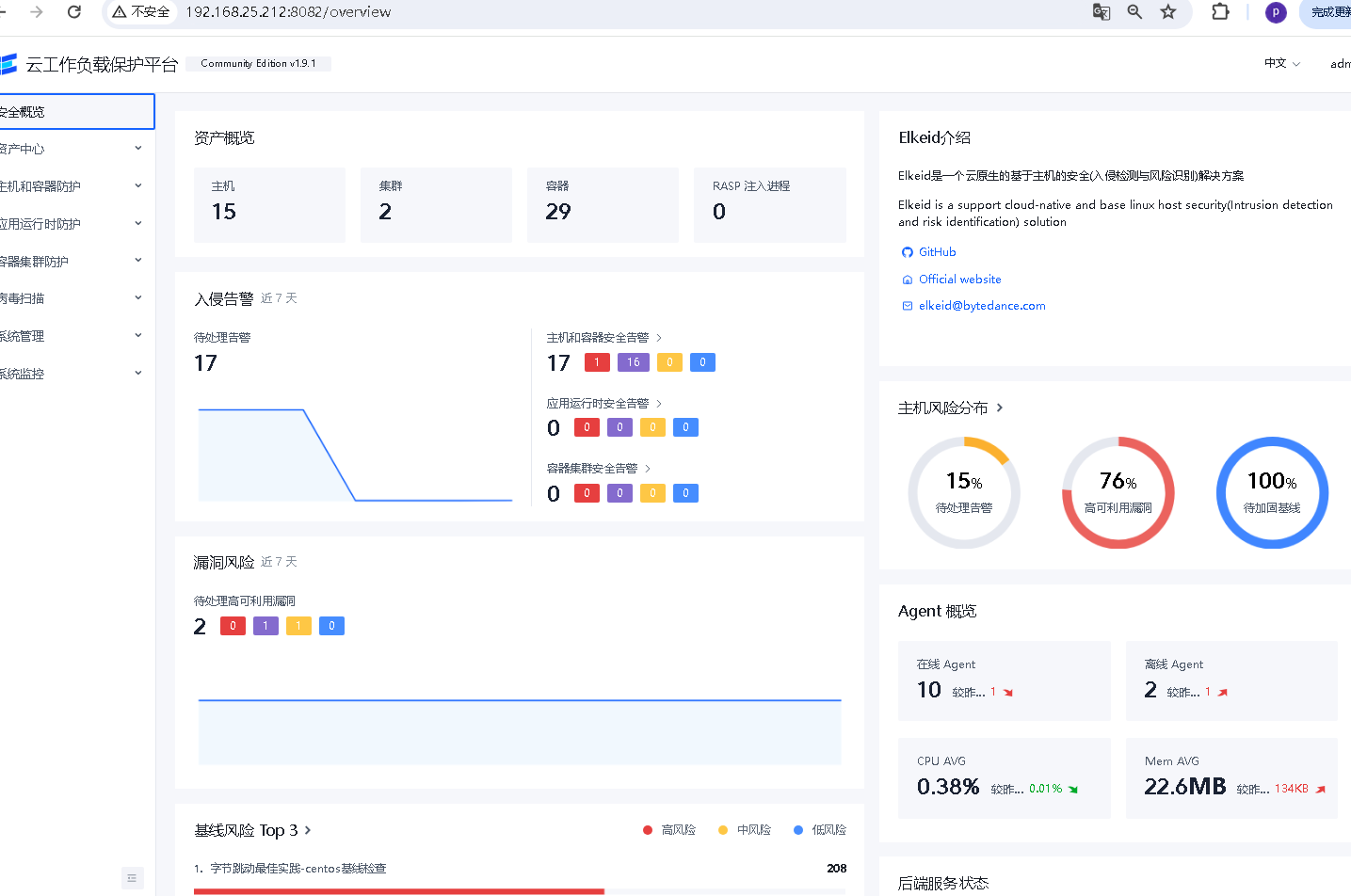Click the browser reload page icon

[74, 12]
